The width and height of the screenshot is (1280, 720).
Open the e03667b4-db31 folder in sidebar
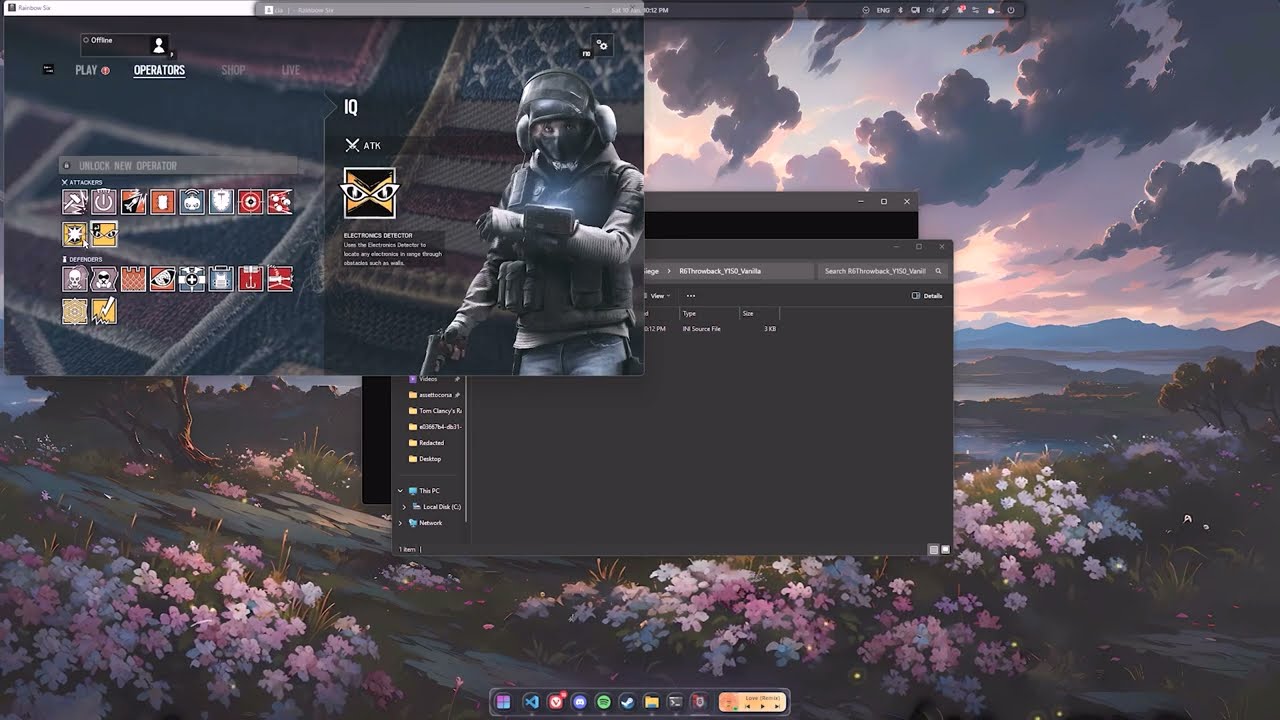435,427
